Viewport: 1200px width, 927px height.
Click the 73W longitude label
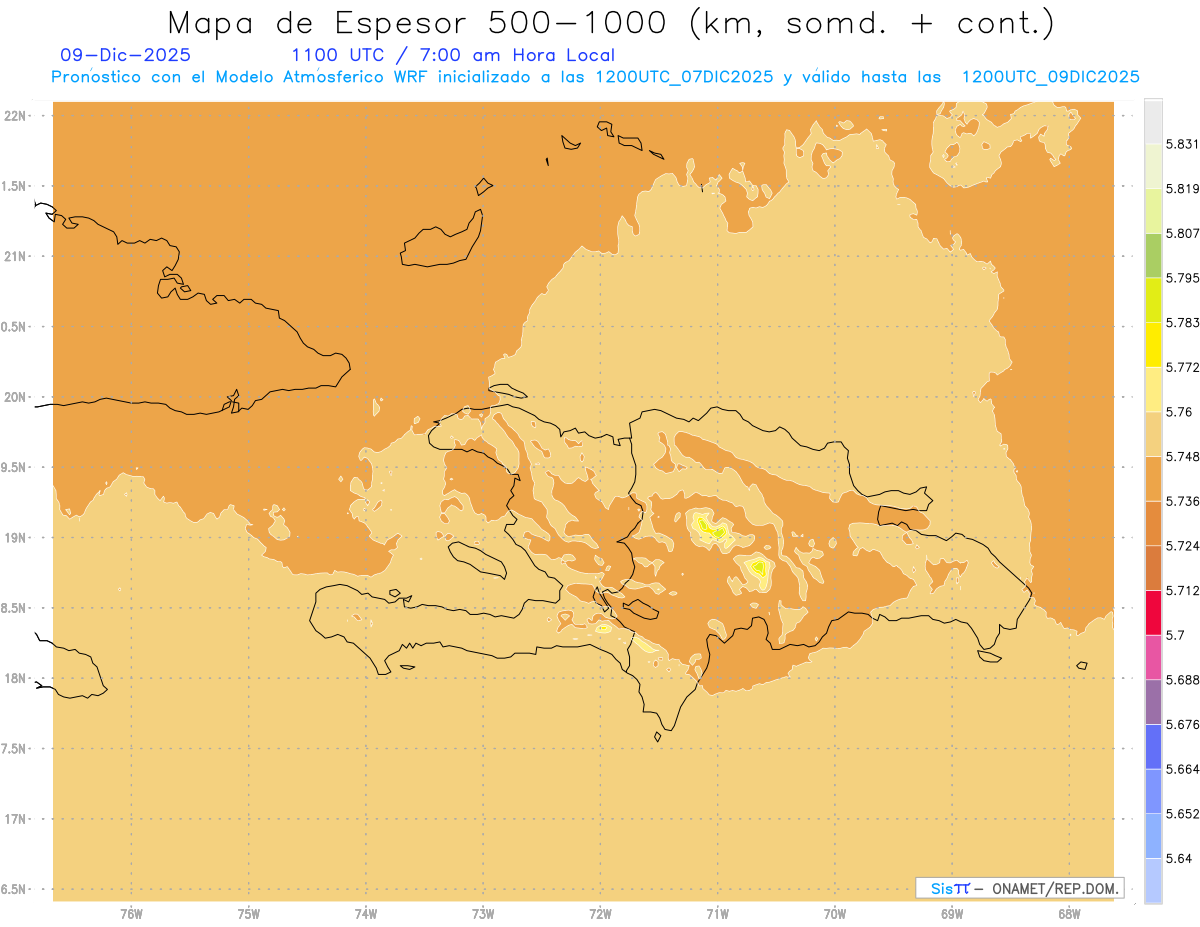click(483, 914)
